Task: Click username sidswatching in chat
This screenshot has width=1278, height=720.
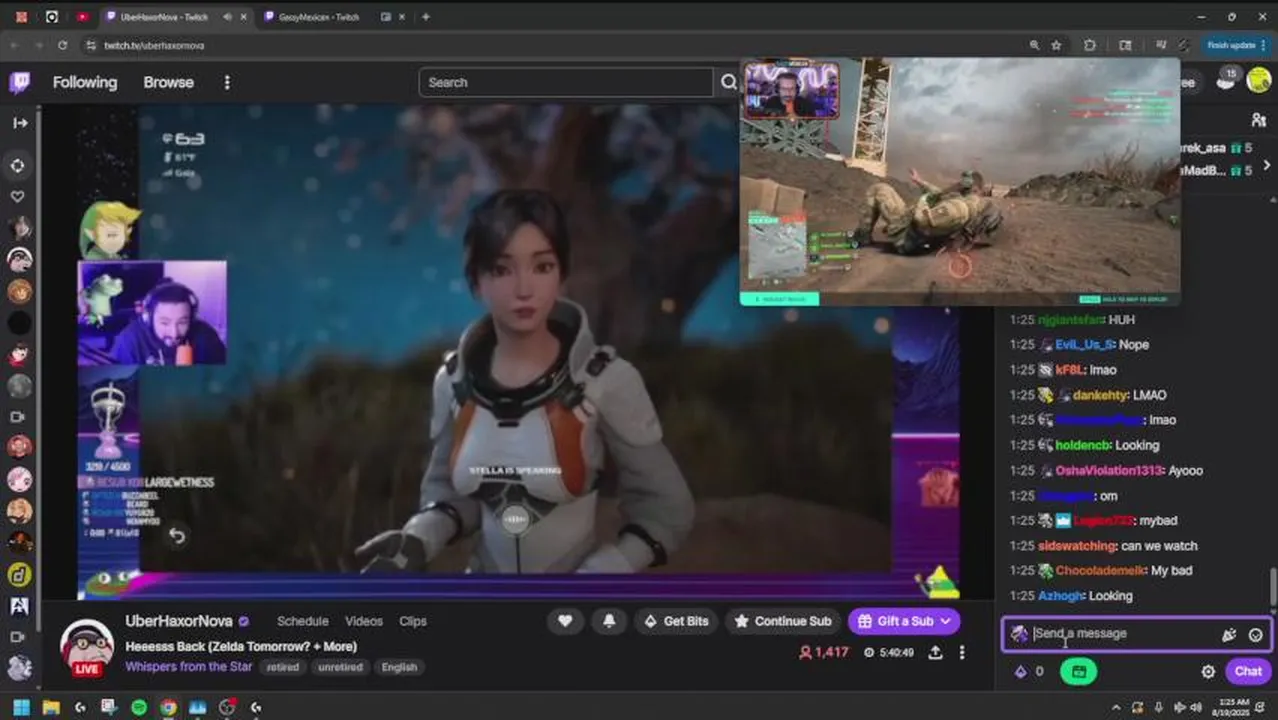Action: pos(1076,546)
